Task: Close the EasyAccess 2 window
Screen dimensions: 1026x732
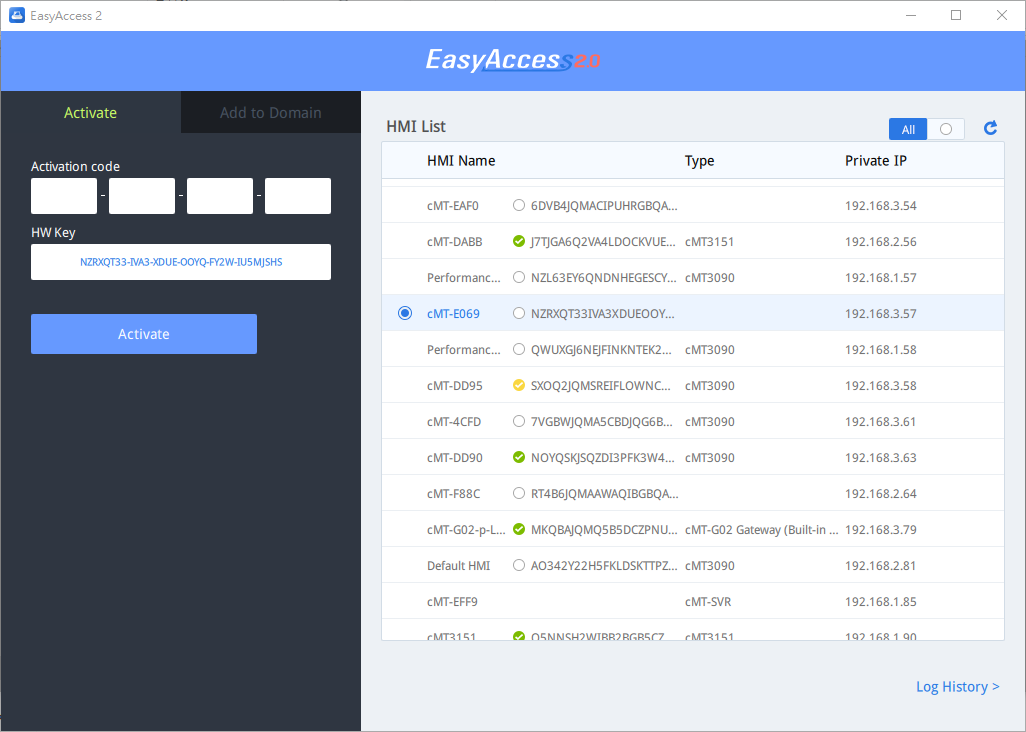Action: [1002, 15]
